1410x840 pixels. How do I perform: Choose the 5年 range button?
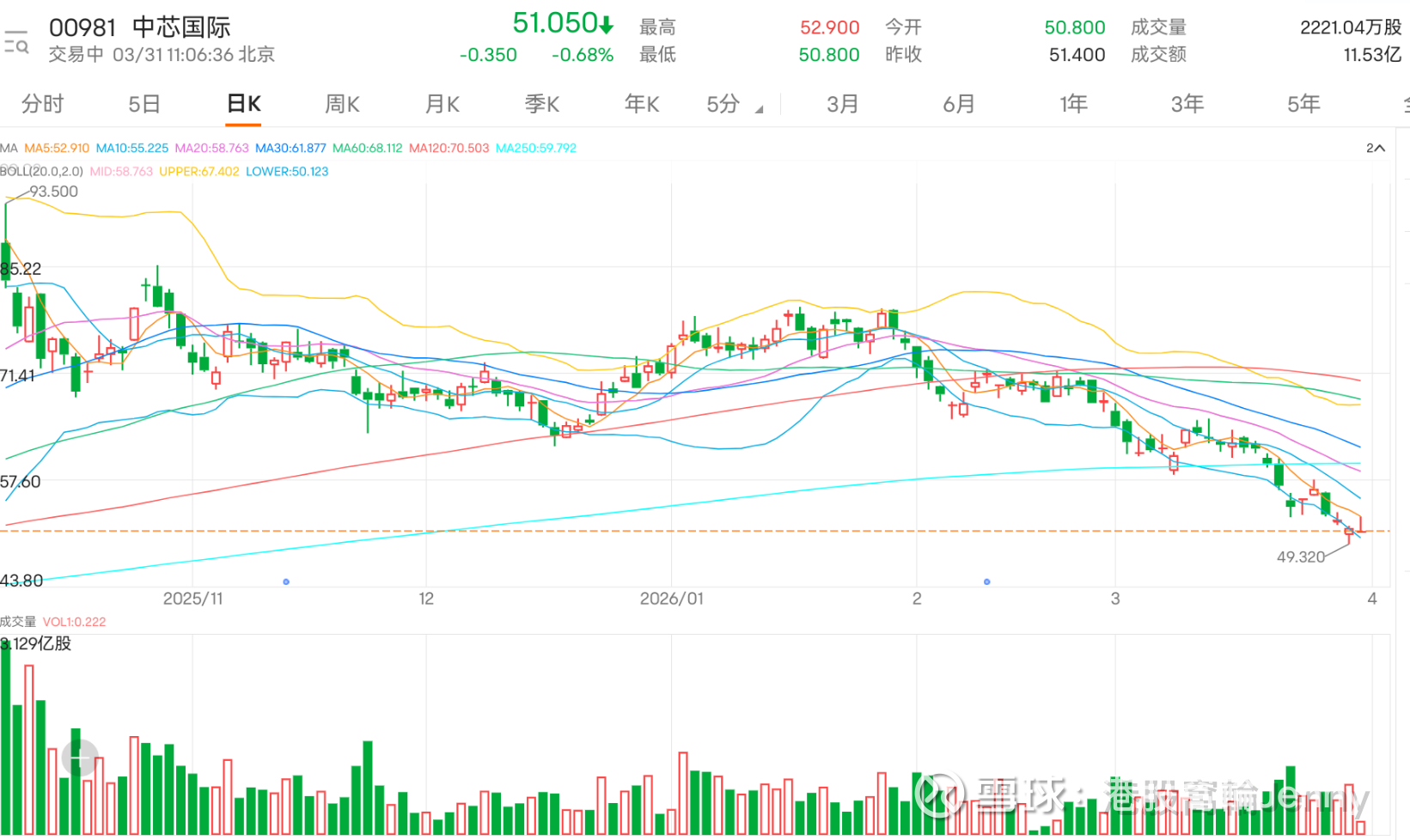(1303, 104)
